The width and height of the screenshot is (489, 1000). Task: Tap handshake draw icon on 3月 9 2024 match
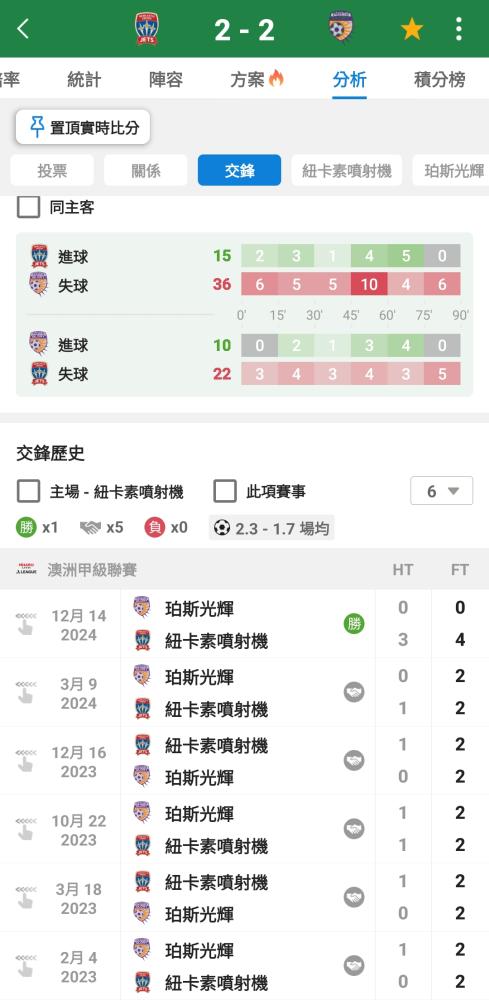pyautogui.click(x=354, y=692)
